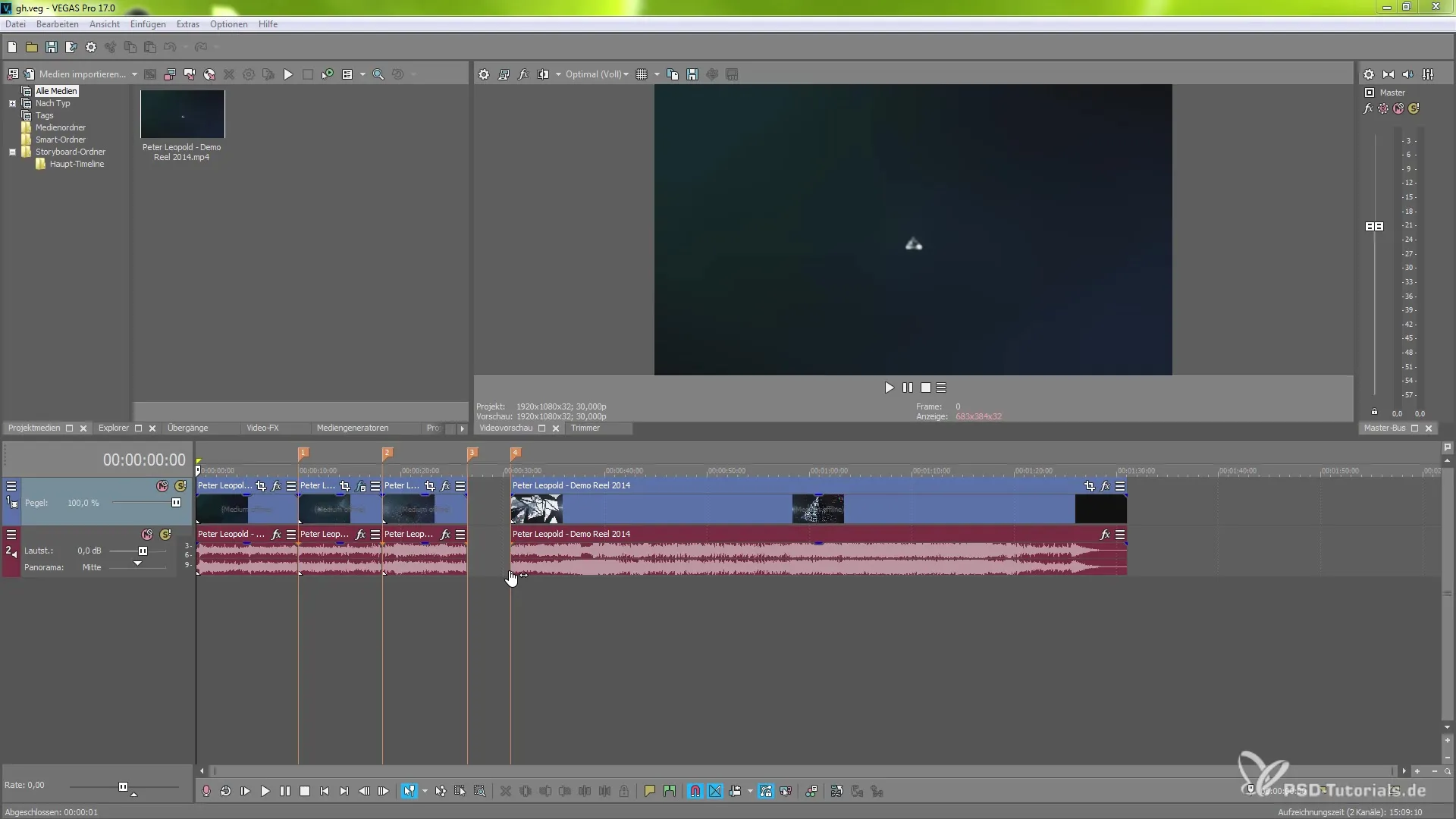Open event FX on the Demo Reel 2014 video event
The width and height of the screenshot is (1456, 819).
pos(1105,486)
